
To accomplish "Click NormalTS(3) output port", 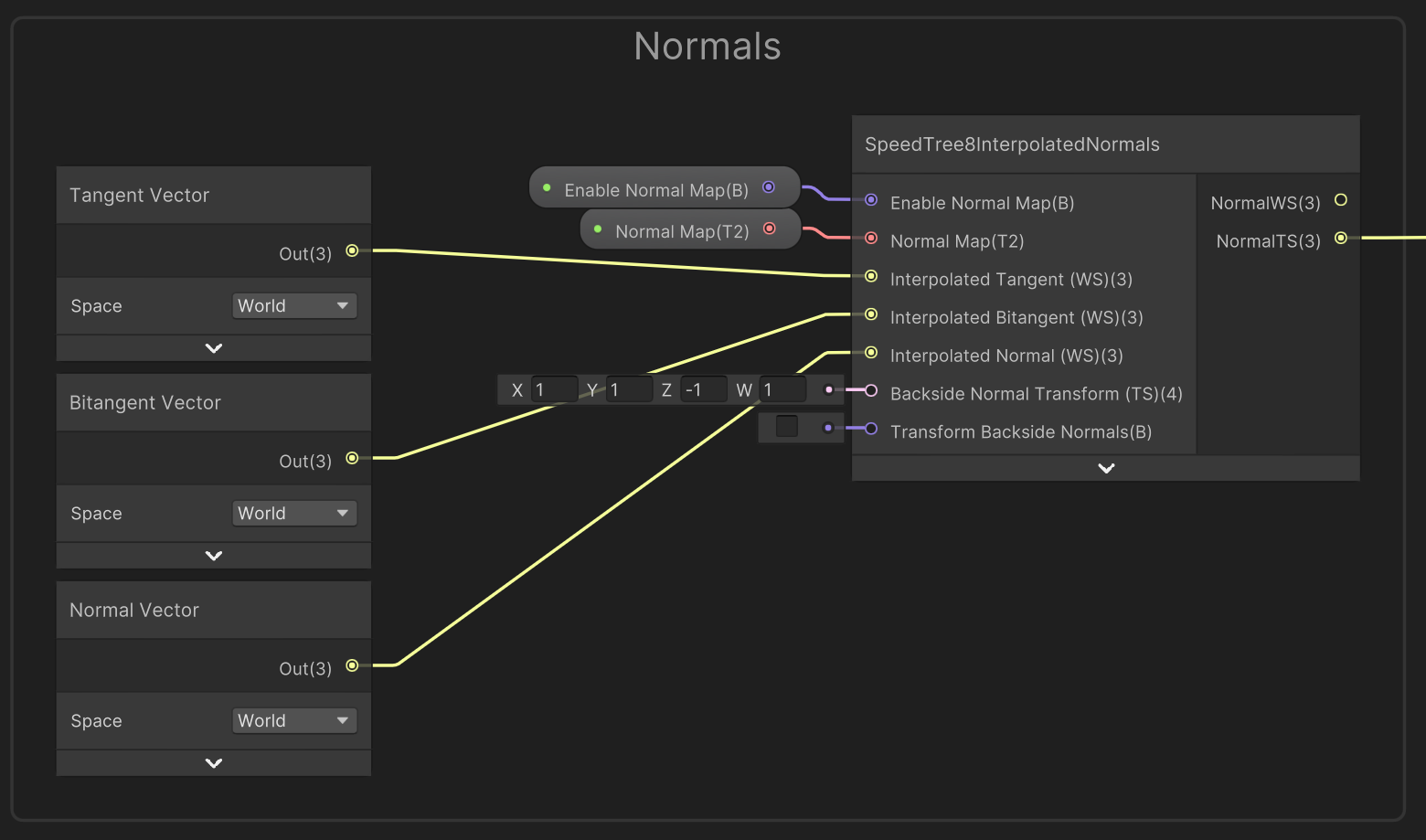I will tap(1341, 238).
